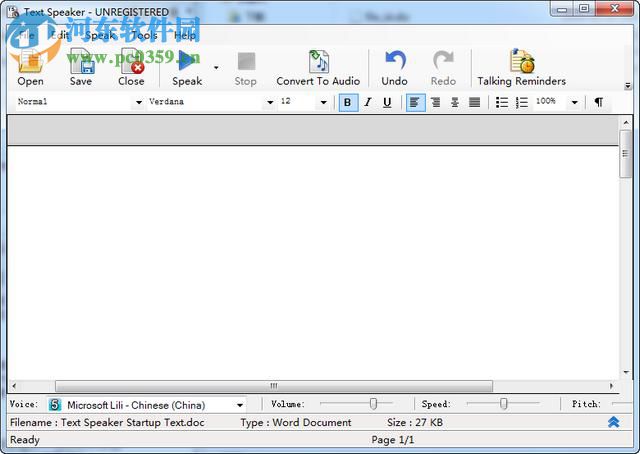Click the Ready status text
The image size is (640, 454).
point(25,440)
